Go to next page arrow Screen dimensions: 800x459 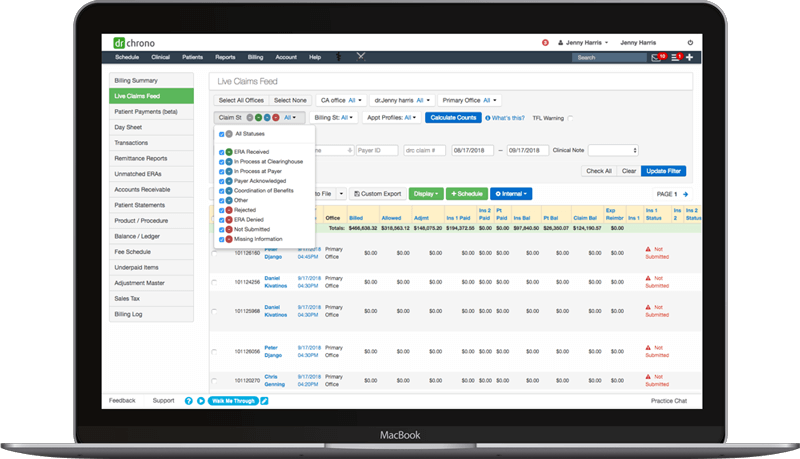coord(685,194)
